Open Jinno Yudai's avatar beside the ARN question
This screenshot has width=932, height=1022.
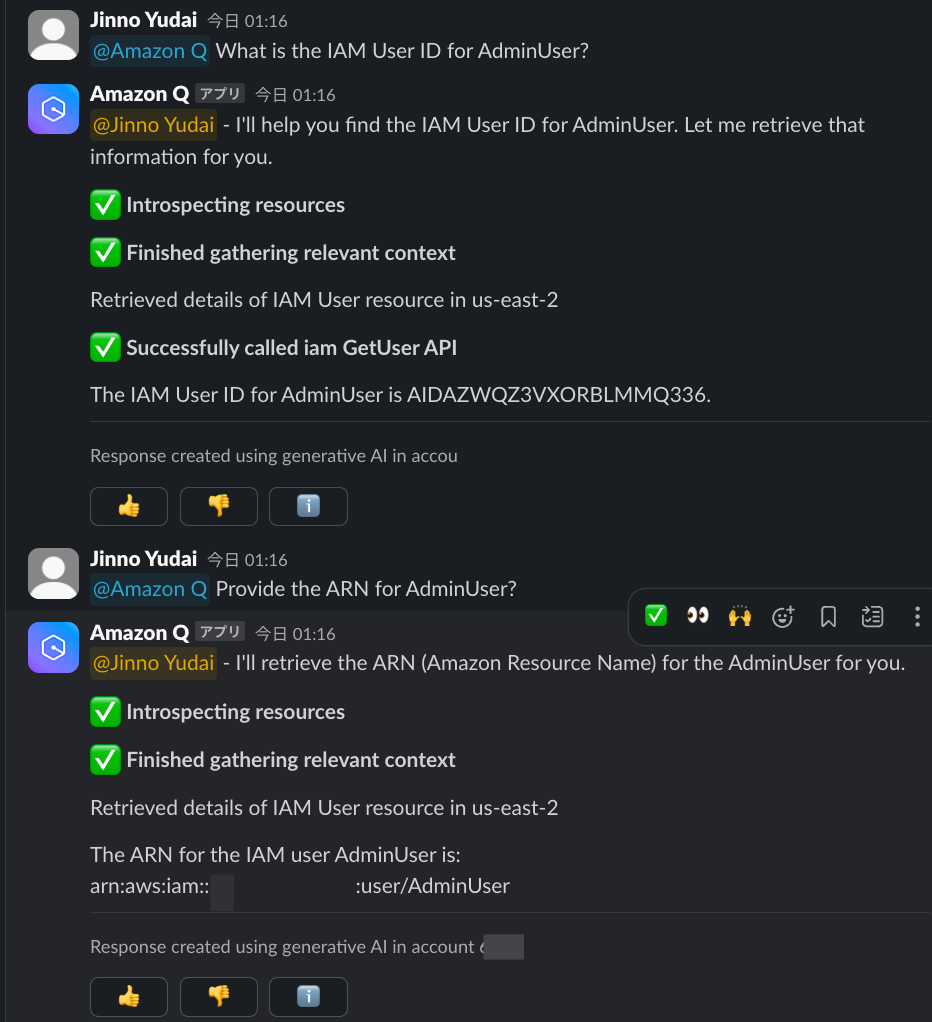(x=53, y=574)
